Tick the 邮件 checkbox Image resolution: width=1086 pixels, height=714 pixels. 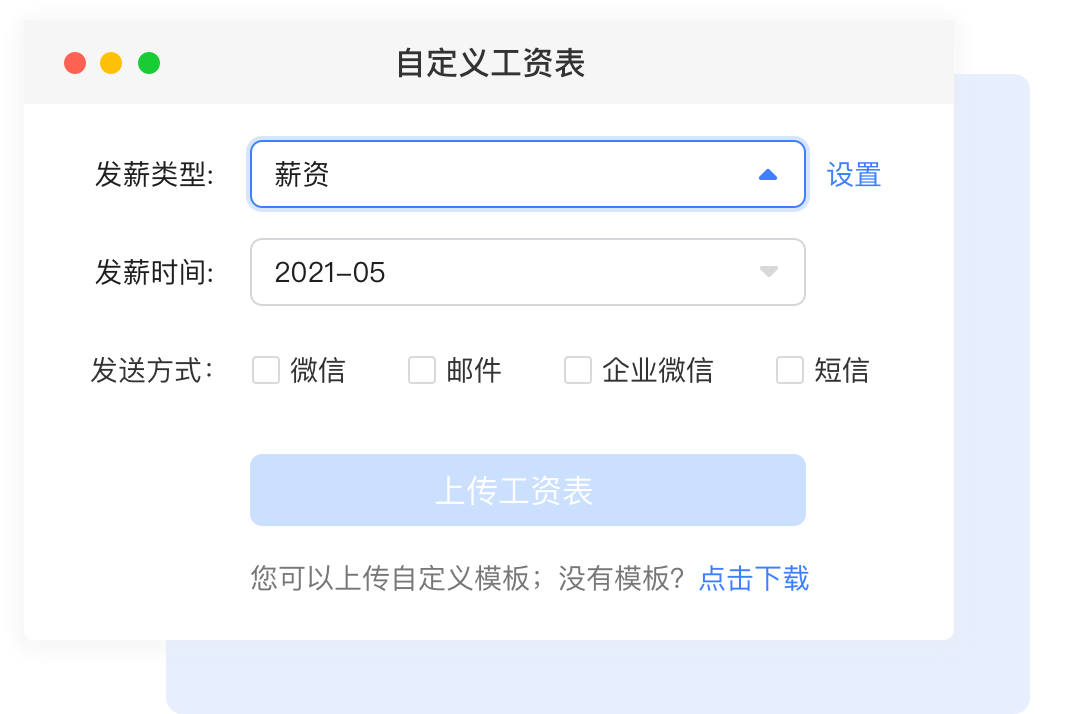(x=422, y=371)
